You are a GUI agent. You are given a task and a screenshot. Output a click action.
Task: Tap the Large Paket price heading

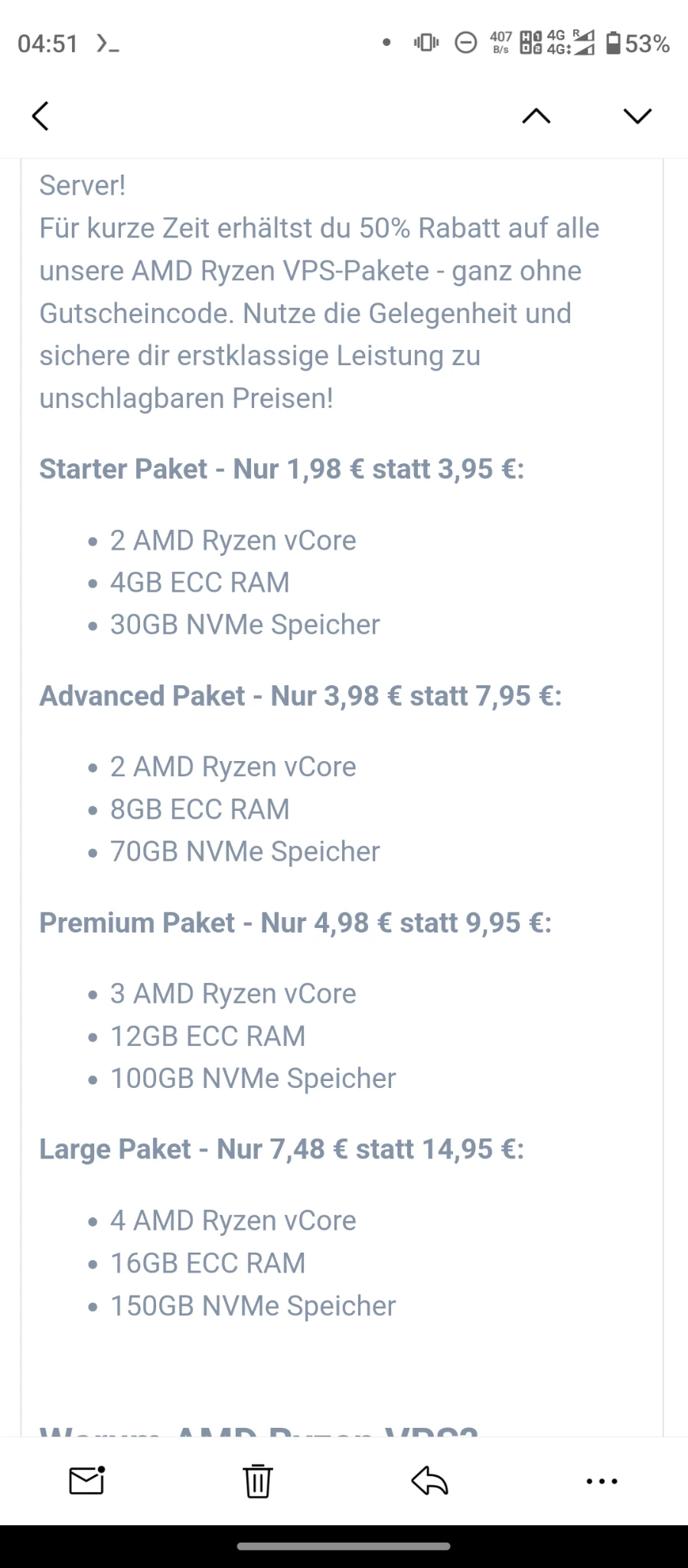point(282,1149)
